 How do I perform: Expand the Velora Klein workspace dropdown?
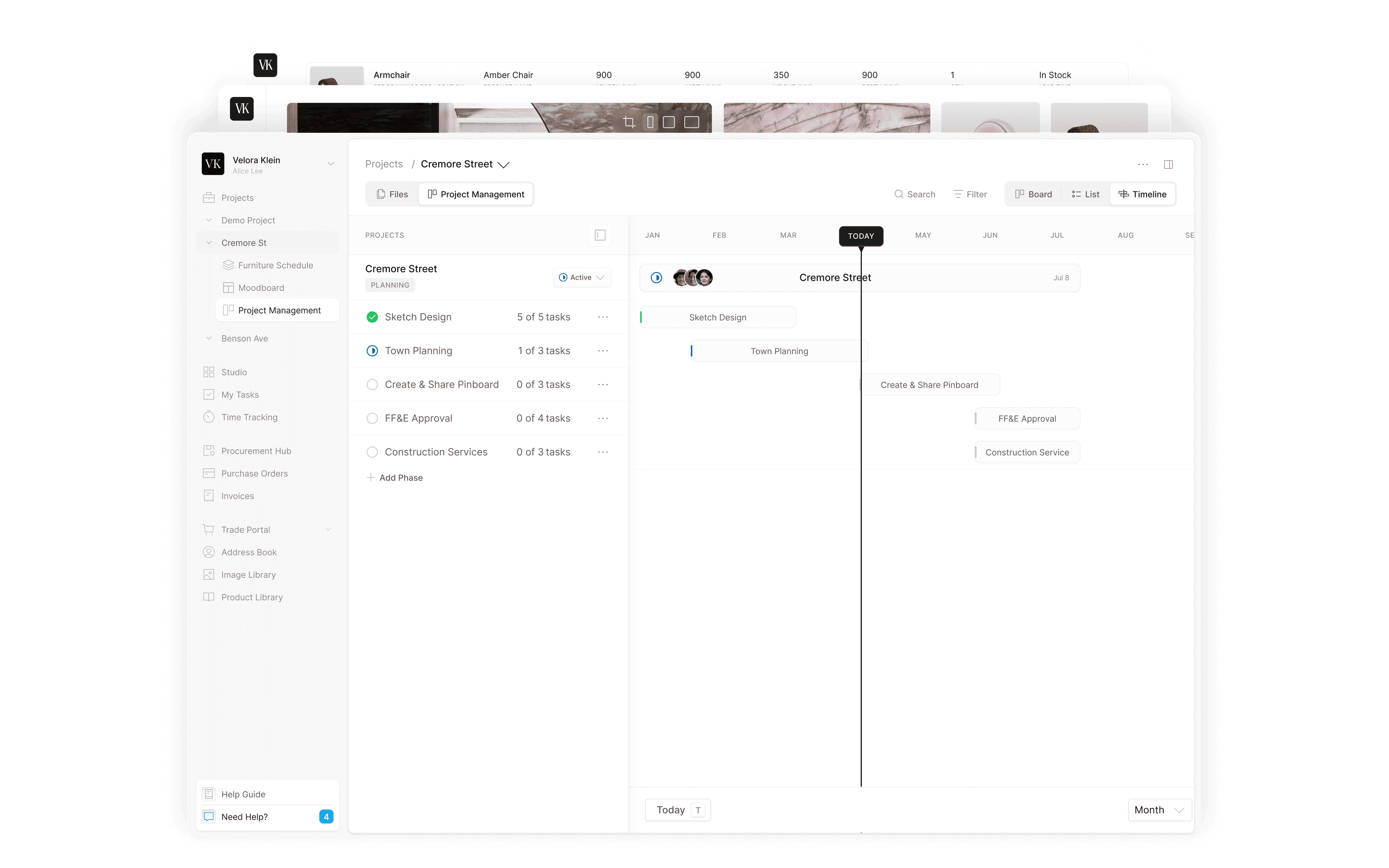pos(331,163)
